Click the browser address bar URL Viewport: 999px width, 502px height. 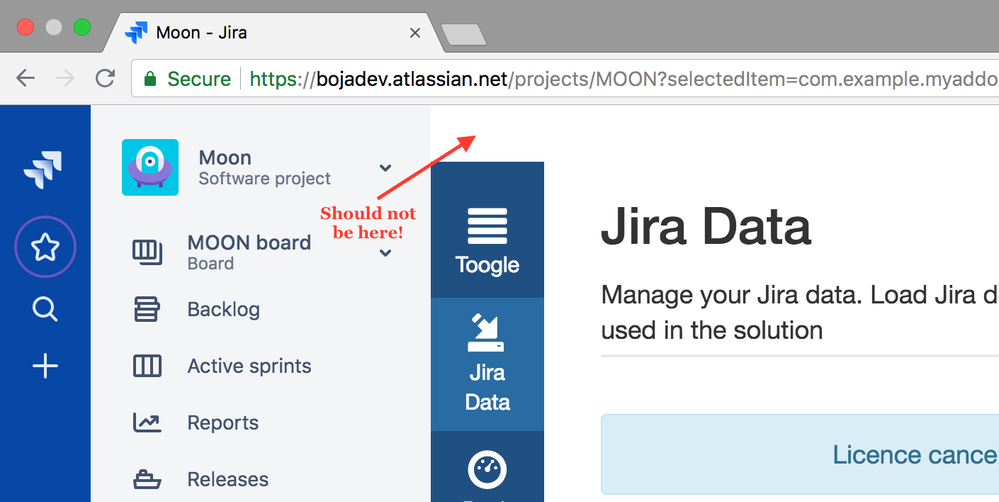[624, 79]
